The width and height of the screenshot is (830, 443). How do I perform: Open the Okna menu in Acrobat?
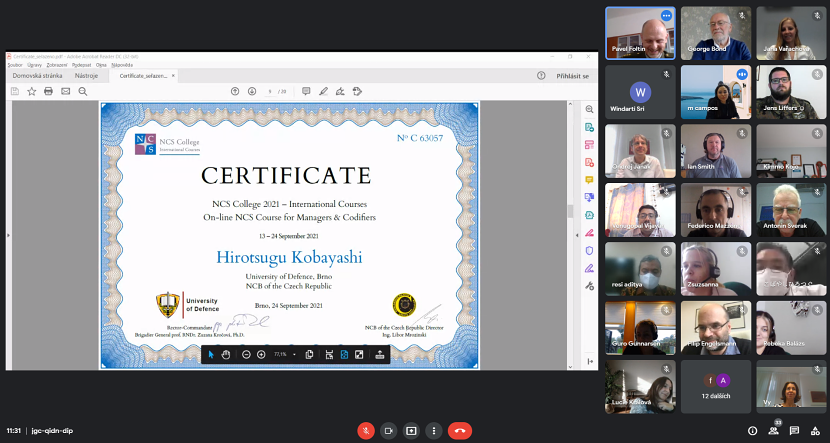(101, 65)
